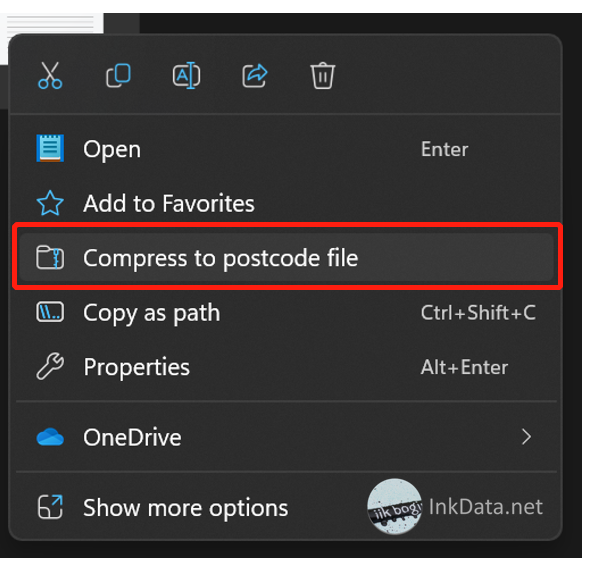Screen dimensions: 589x573
Task: Click the OneDrive cloud icon
Action: [x=50, y=437]
